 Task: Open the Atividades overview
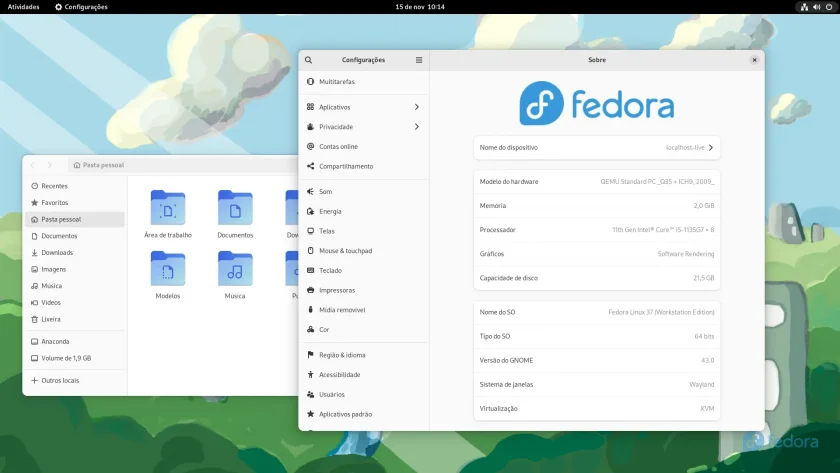click(x=24, y=7)
